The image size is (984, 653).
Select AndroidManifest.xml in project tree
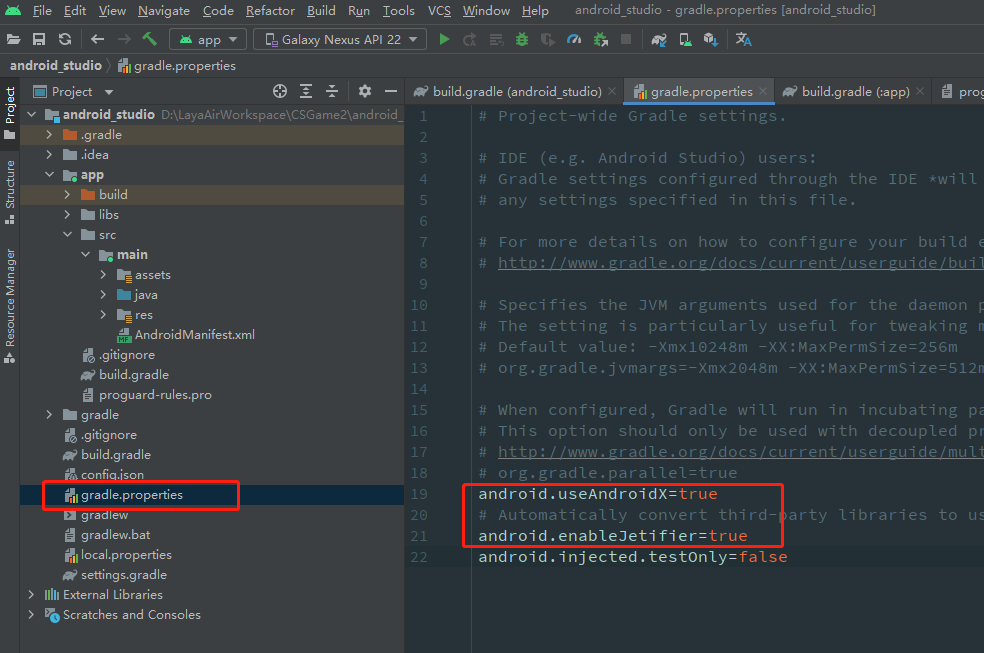point(195,335)
